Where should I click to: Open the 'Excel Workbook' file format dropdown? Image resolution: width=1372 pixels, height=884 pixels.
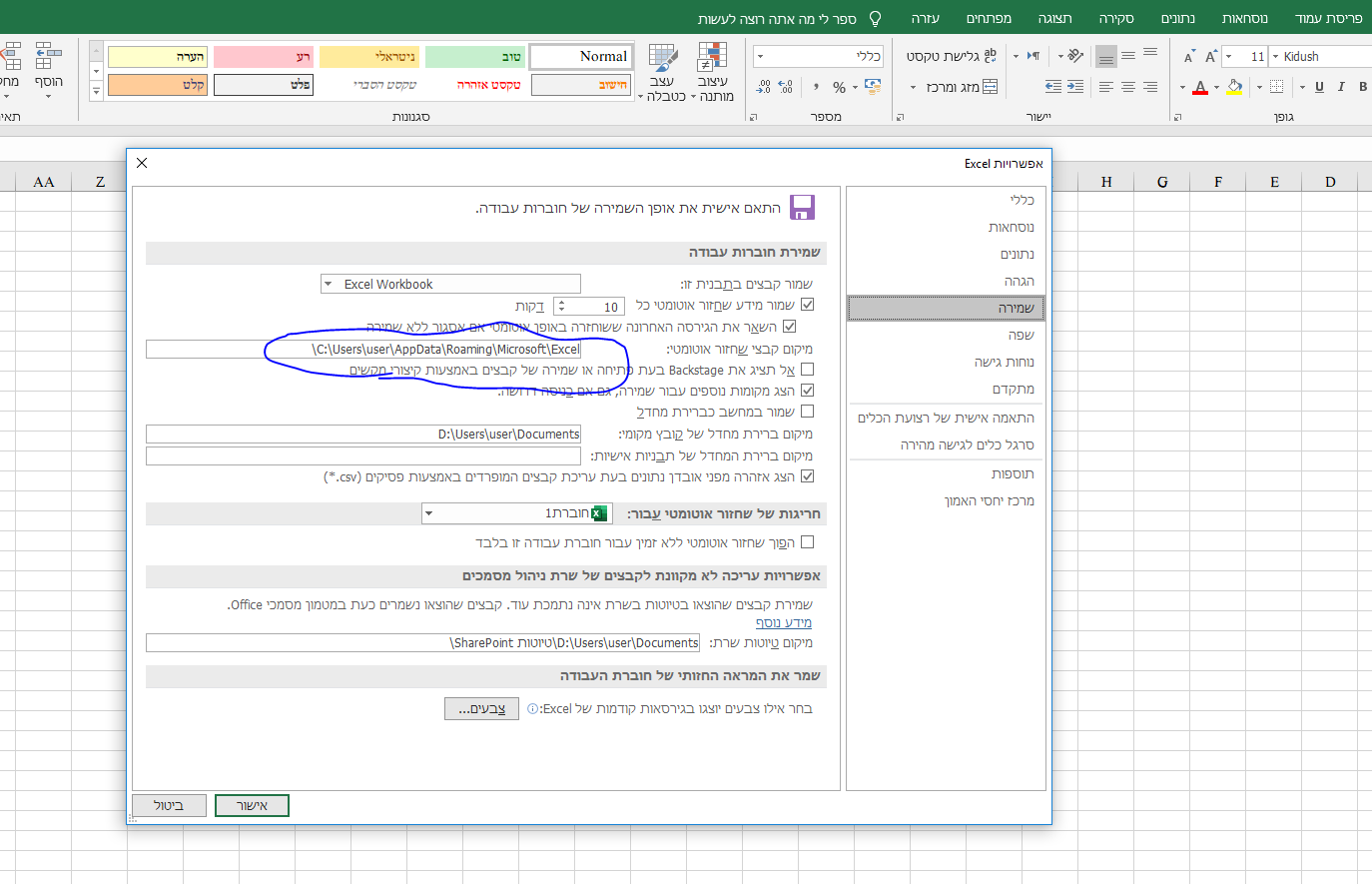[x=450, y=284]
